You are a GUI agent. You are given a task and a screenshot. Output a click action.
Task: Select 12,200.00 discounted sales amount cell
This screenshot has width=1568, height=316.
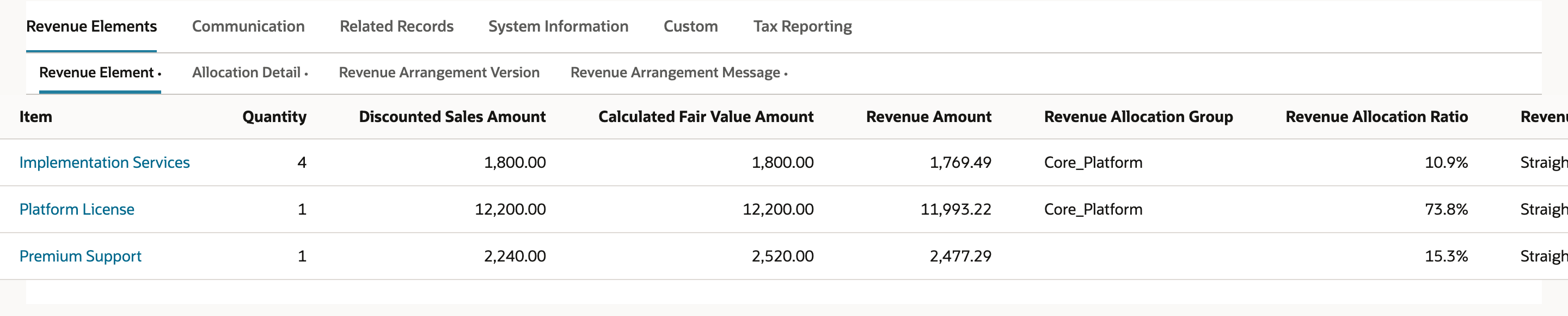pyautogui.click(x=510, y=209)
